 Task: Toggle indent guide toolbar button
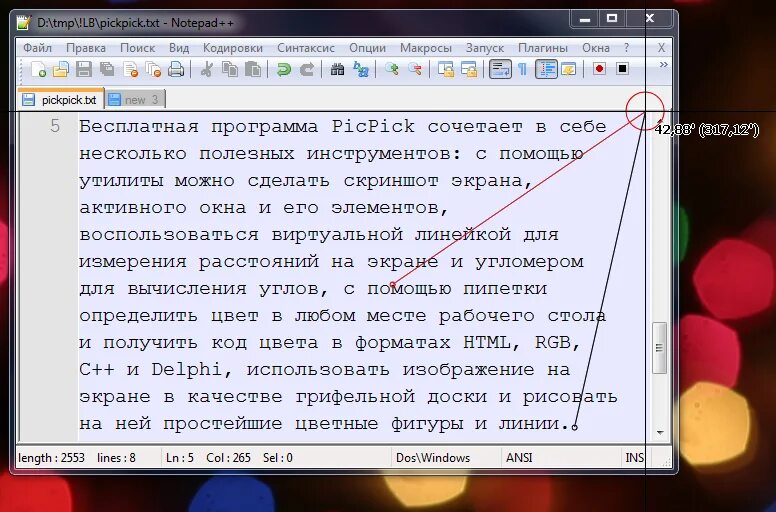coord(546,69)
